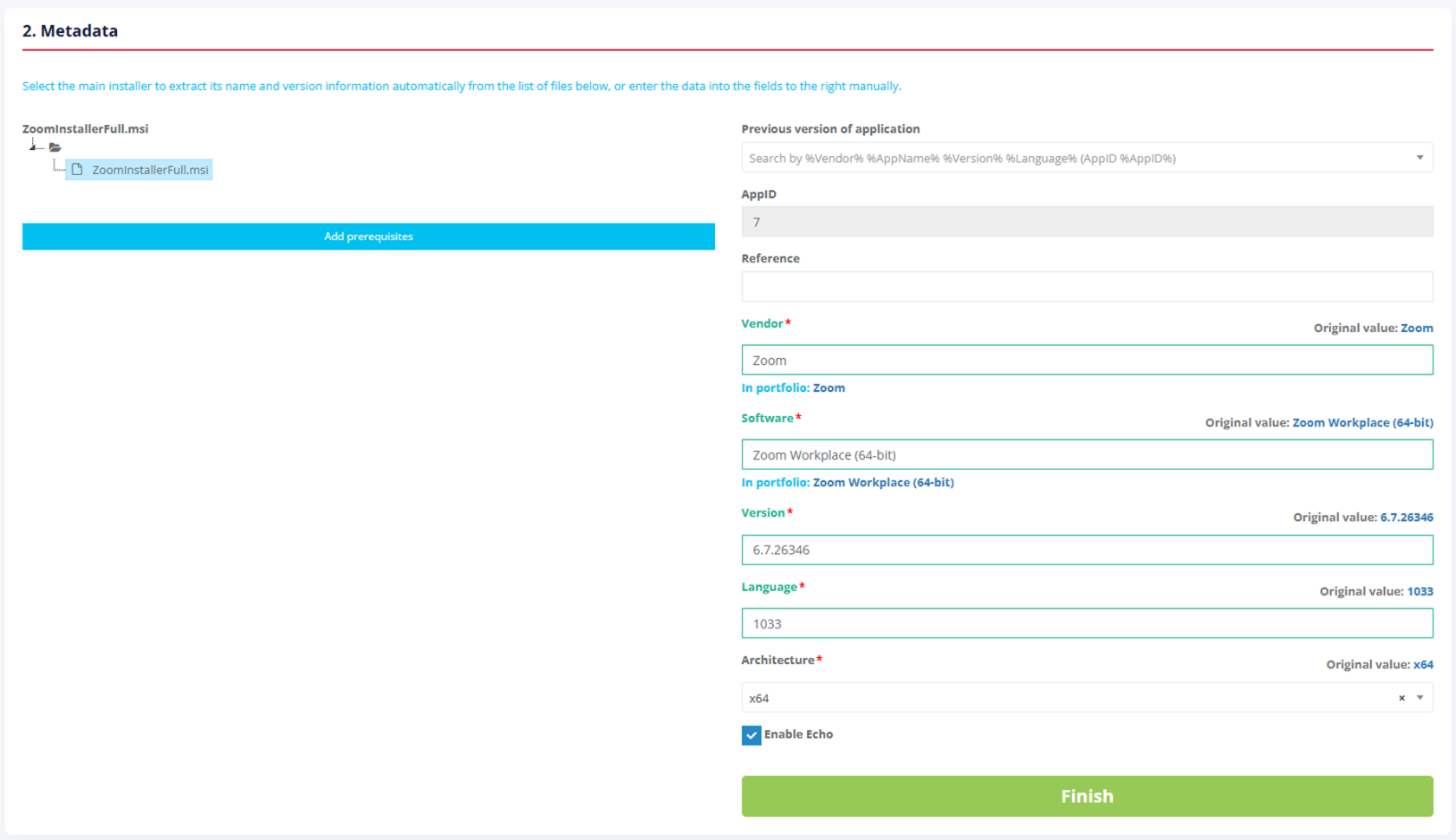Click In portfolio Zoom Workplace (64-bit) link
Image resolution: width=1456 pixels, height=840 pixels.
tap(882, 483)
